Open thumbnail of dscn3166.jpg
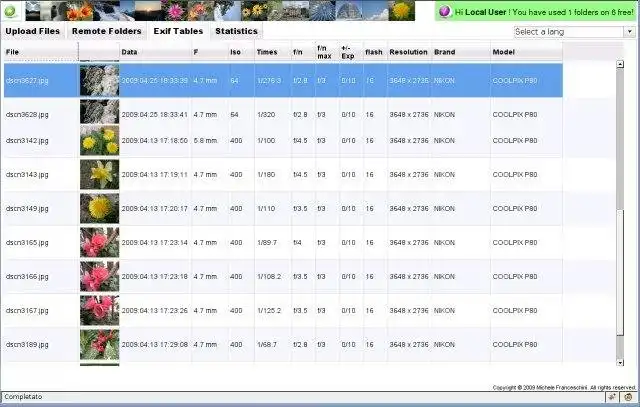Screen dimensions: 640x407 100,276
